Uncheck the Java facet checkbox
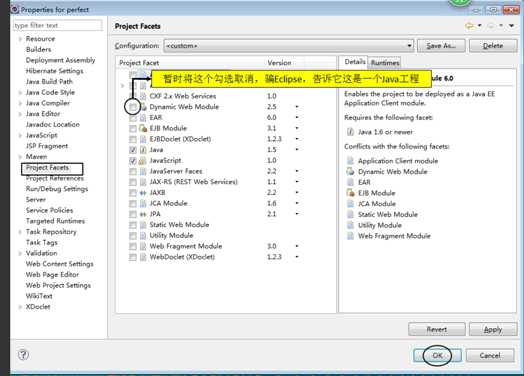This screenshot has width=524, height=376. (x=133, y=150)
